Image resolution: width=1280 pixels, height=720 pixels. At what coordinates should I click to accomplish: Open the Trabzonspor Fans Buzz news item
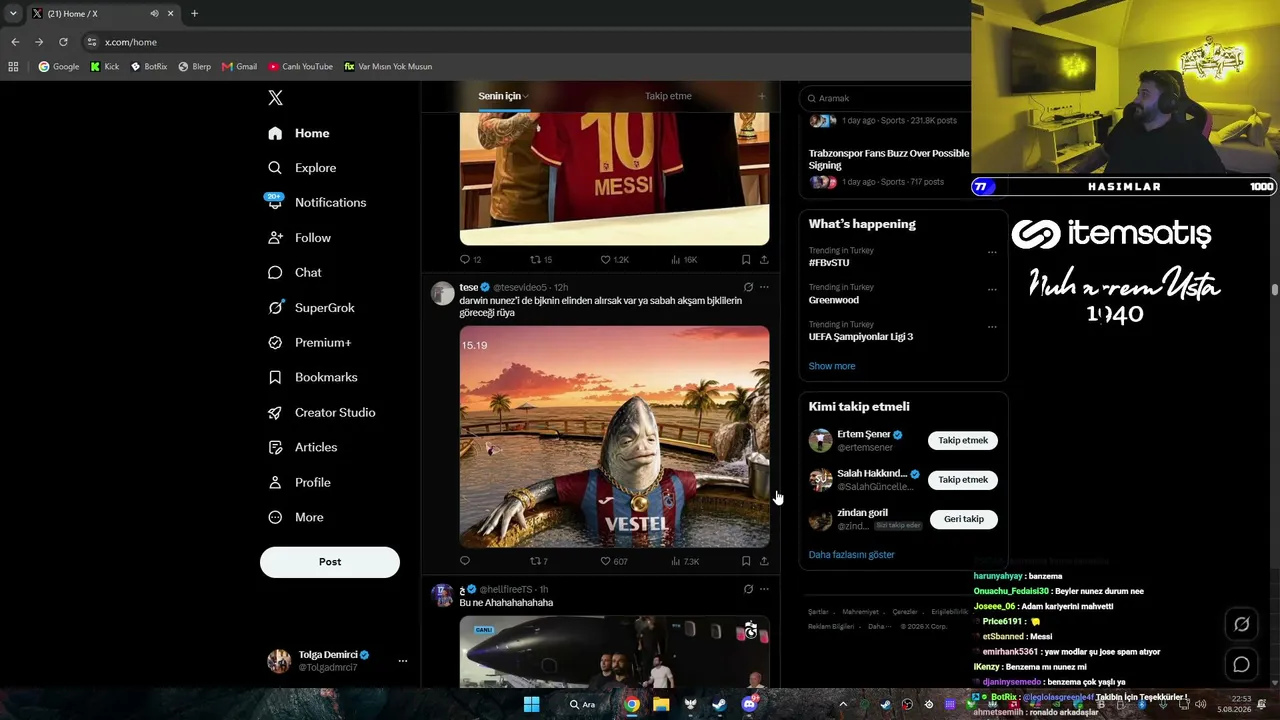(889, 159)
